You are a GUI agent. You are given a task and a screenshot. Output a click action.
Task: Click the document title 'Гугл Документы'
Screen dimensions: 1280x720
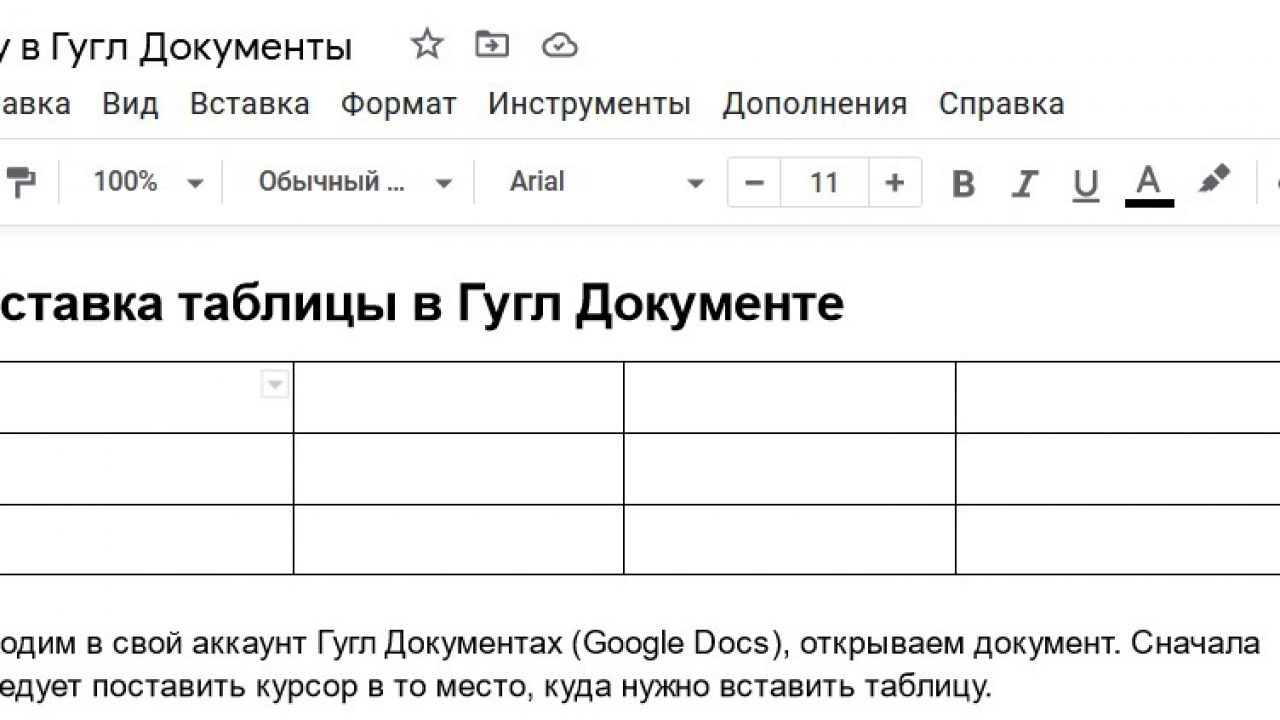pyautogui.click(x=200, y=47)
